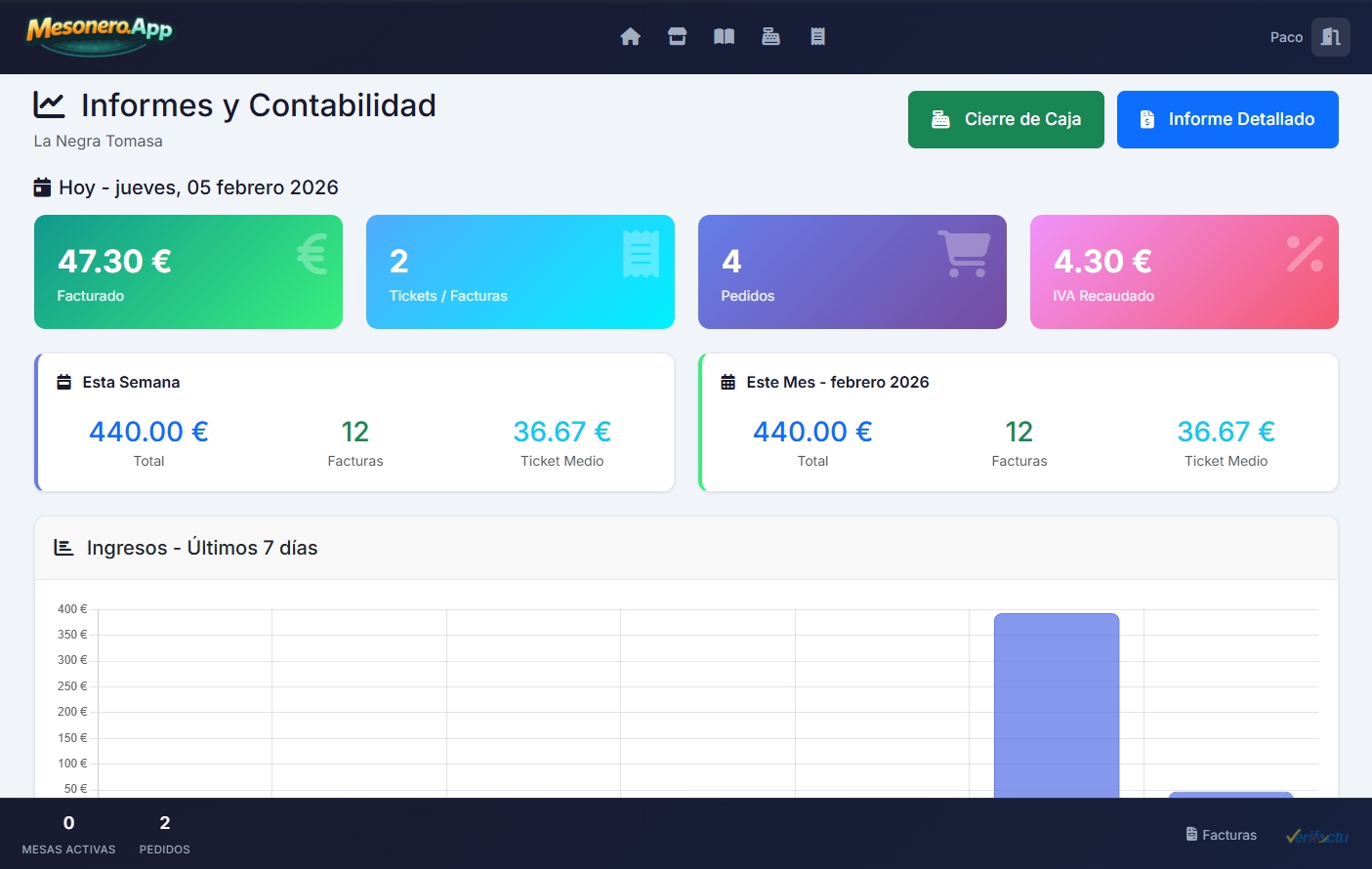Viewport: 1372px width, 869px height.
Task: Click the euro symbol on the Facturado card
Action: 310,255
